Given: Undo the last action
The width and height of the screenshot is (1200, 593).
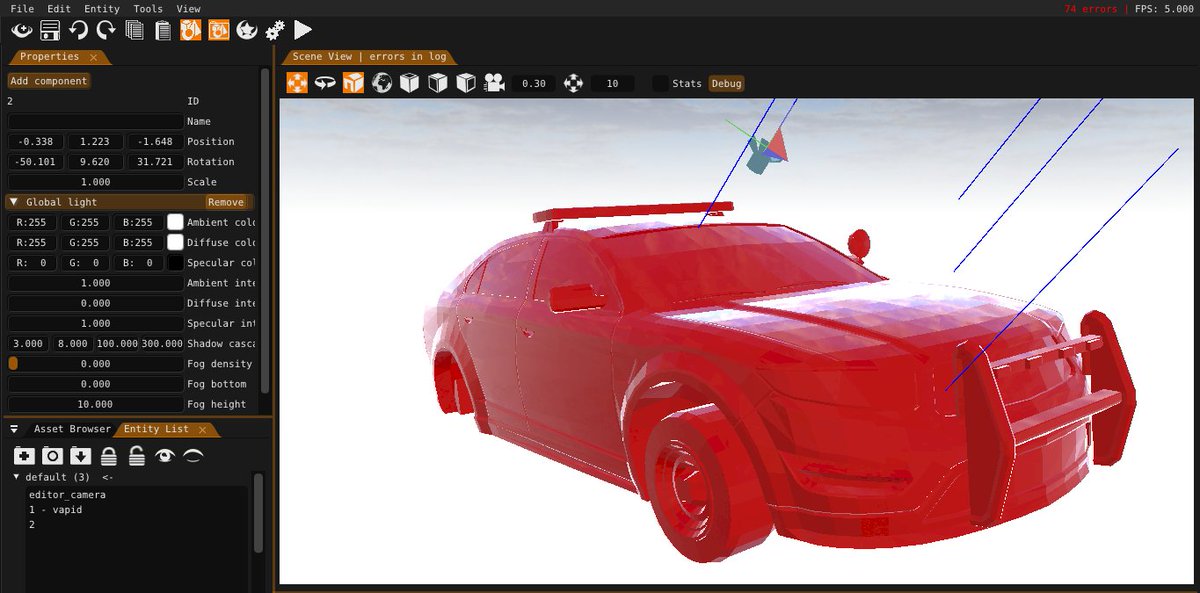Looking at the screenshot, I should pos(78,31).
